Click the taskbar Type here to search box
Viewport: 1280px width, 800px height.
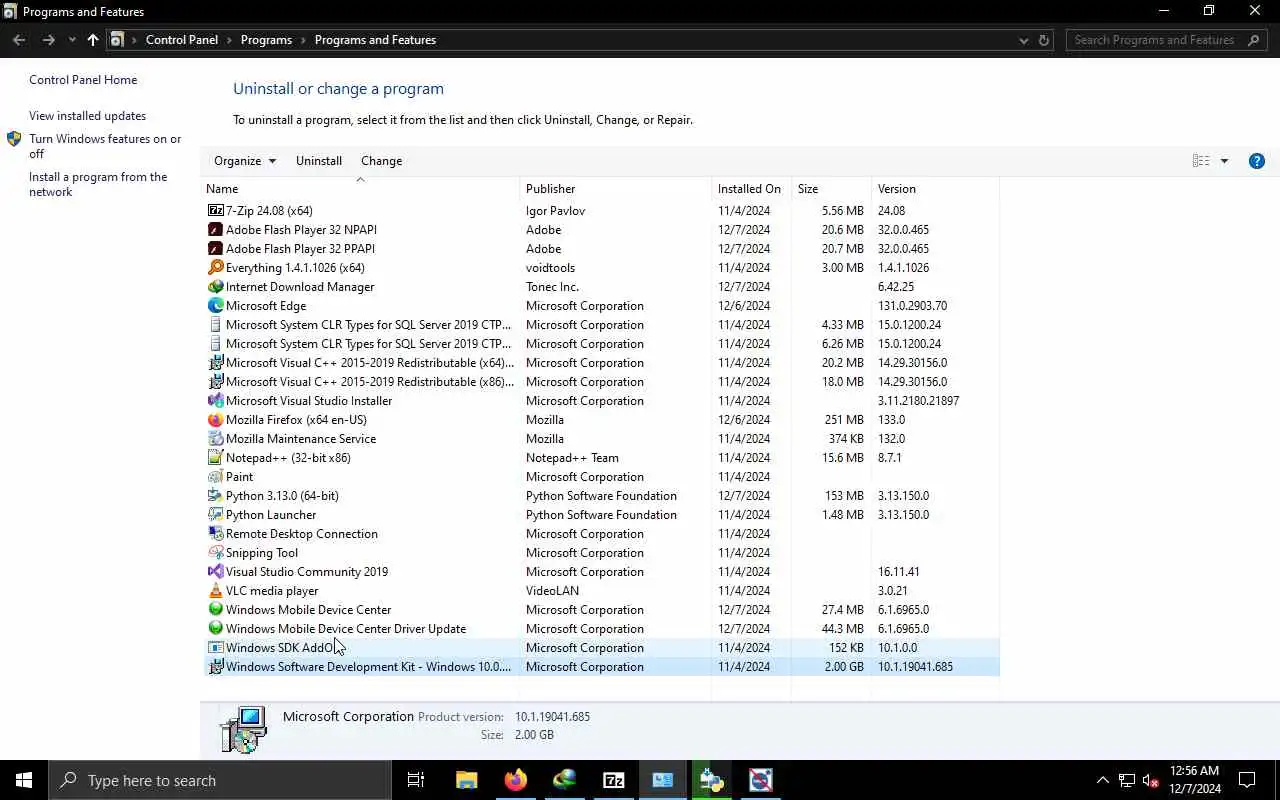(220, 780)
